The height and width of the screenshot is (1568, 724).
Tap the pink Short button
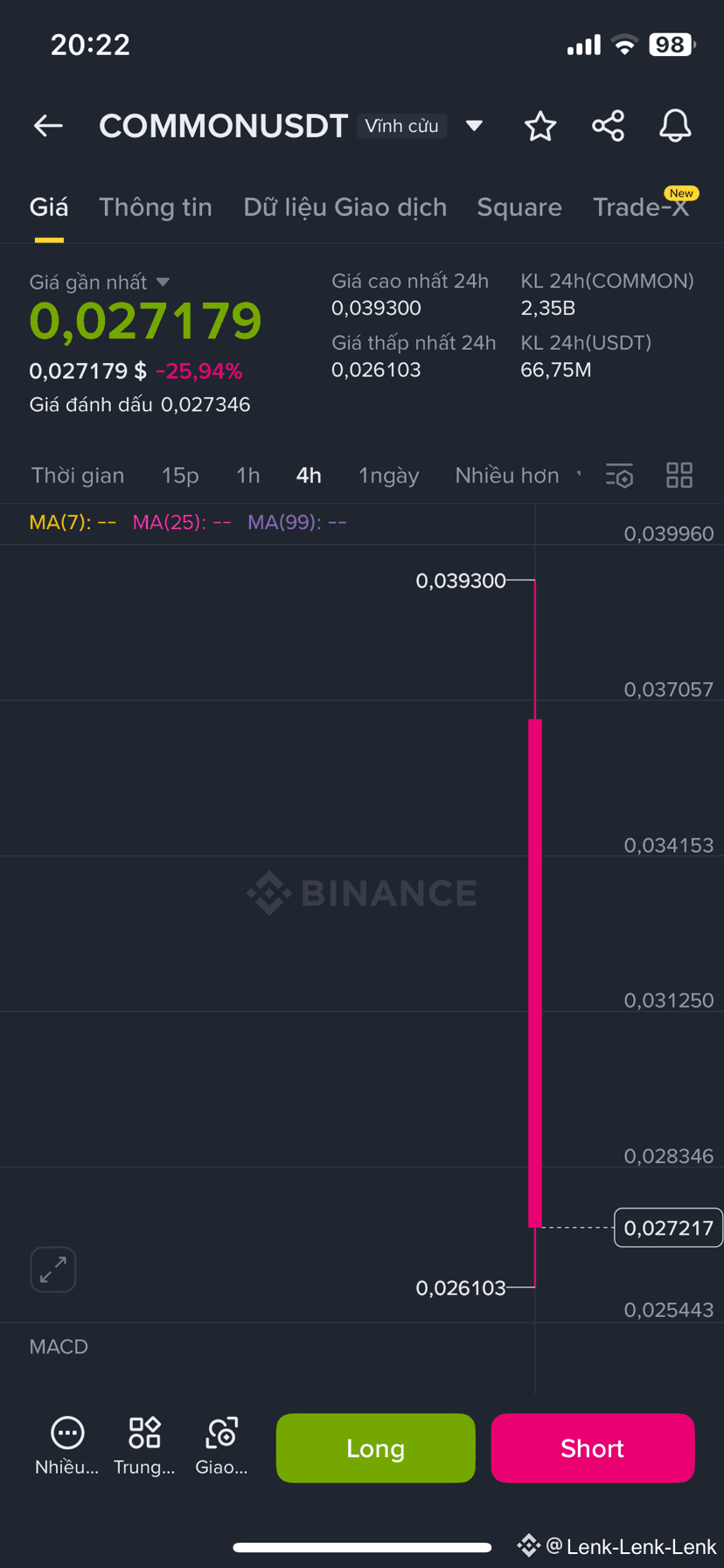593,1448
